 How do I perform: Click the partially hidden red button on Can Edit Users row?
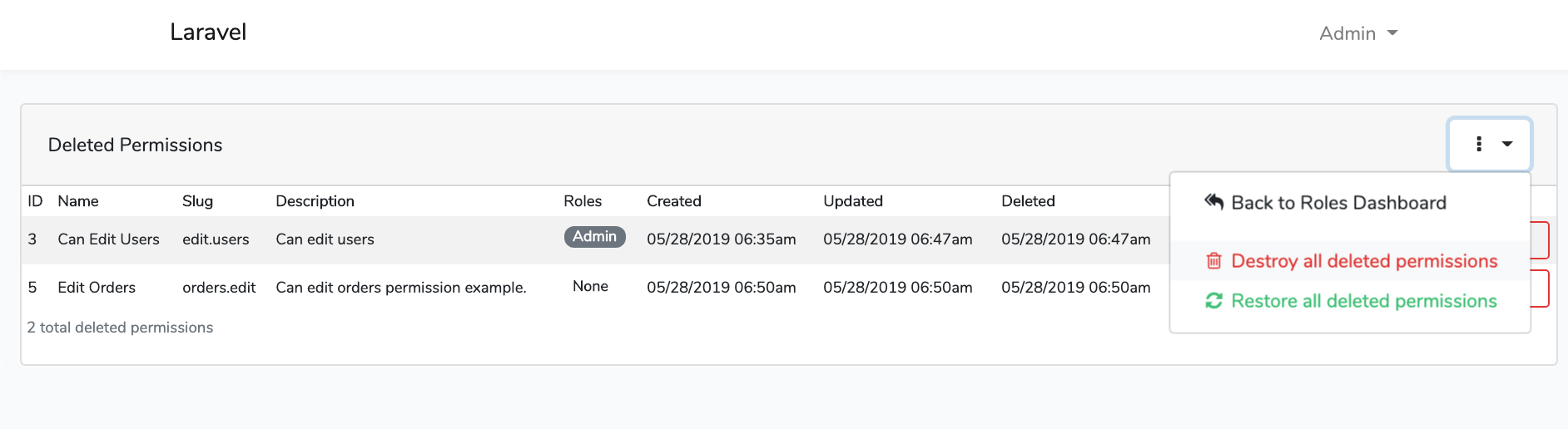tap(1540, 240)
